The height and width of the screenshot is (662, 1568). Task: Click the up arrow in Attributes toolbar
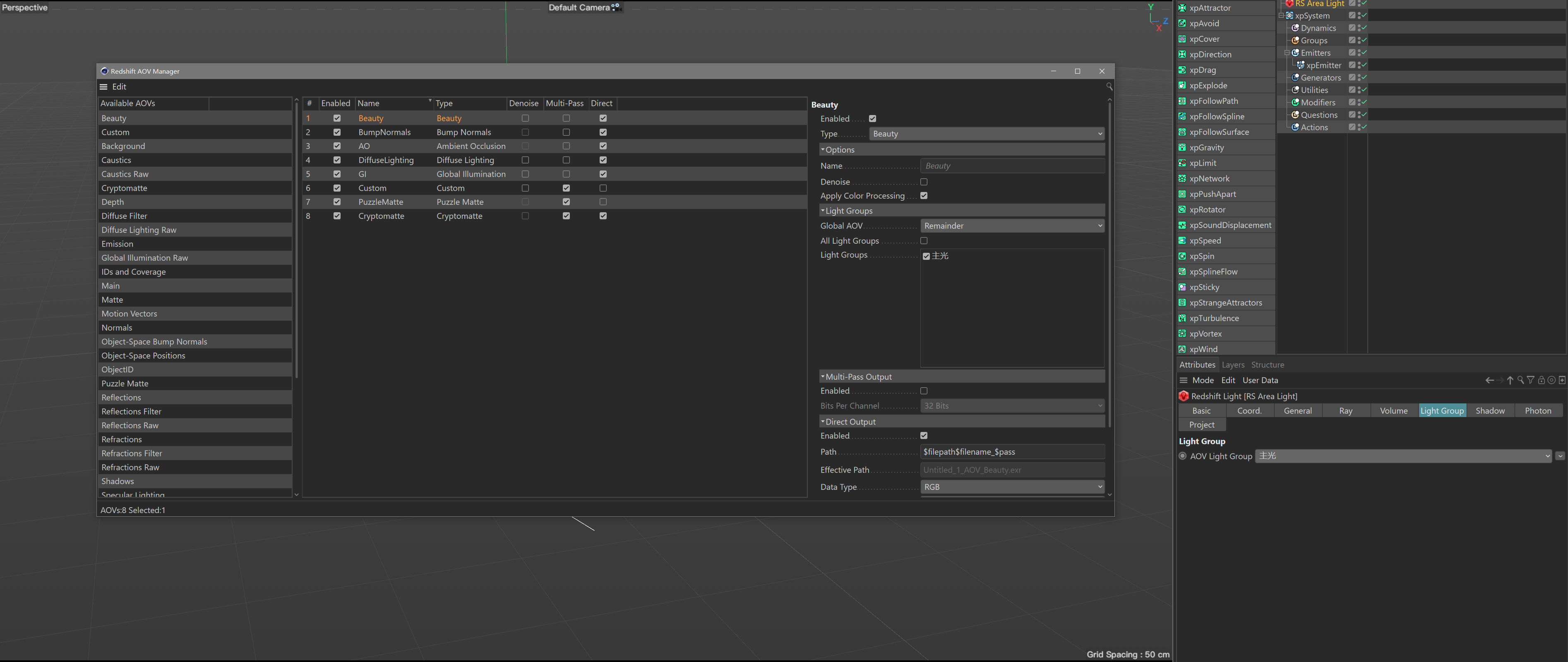click(1510, 380)
